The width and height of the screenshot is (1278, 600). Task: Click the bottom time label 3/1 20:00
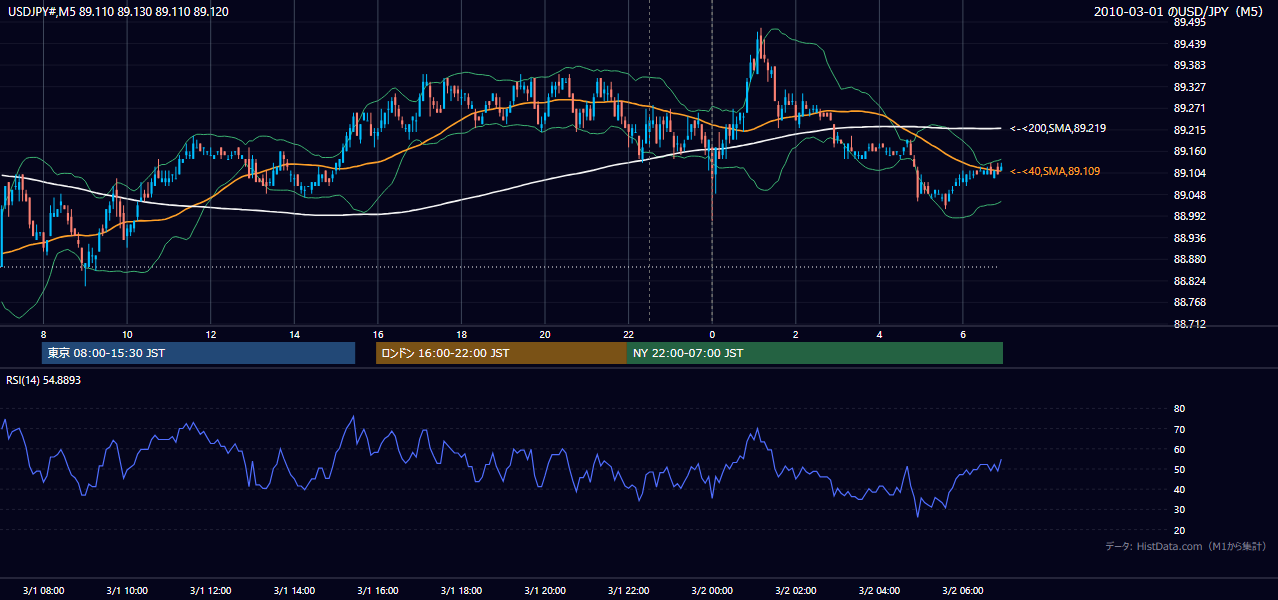544,591
